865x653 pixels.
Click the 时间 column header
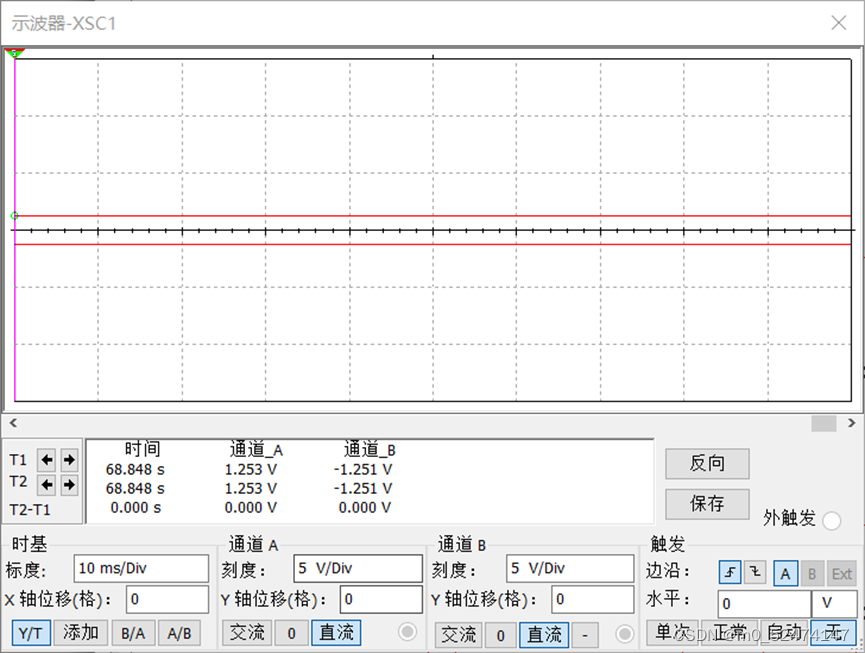click(x=142, y=449)
